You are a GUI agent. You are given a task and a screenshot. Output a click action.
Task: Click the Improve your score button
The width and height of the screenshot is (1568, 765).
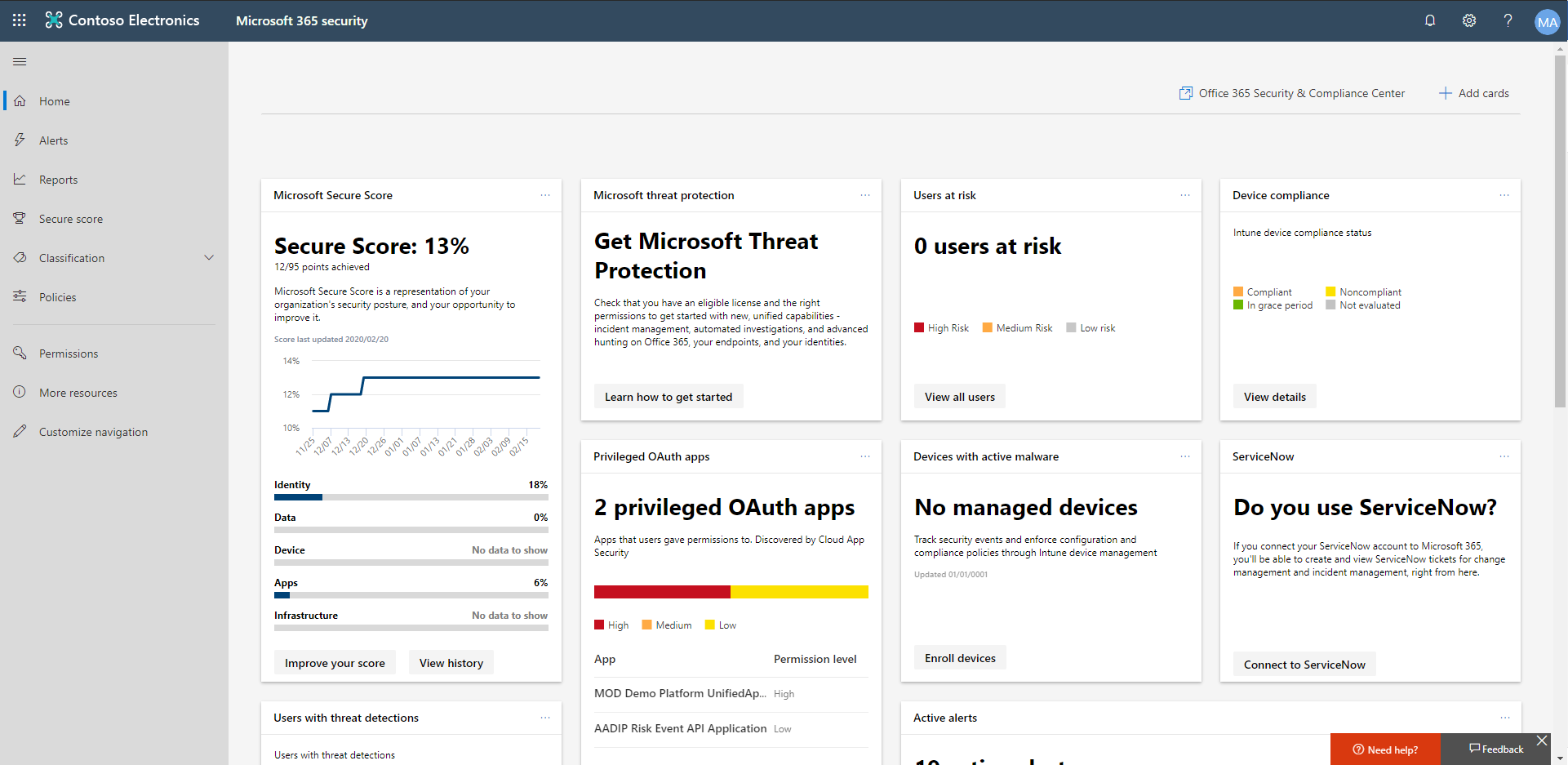tap(335, 662)
